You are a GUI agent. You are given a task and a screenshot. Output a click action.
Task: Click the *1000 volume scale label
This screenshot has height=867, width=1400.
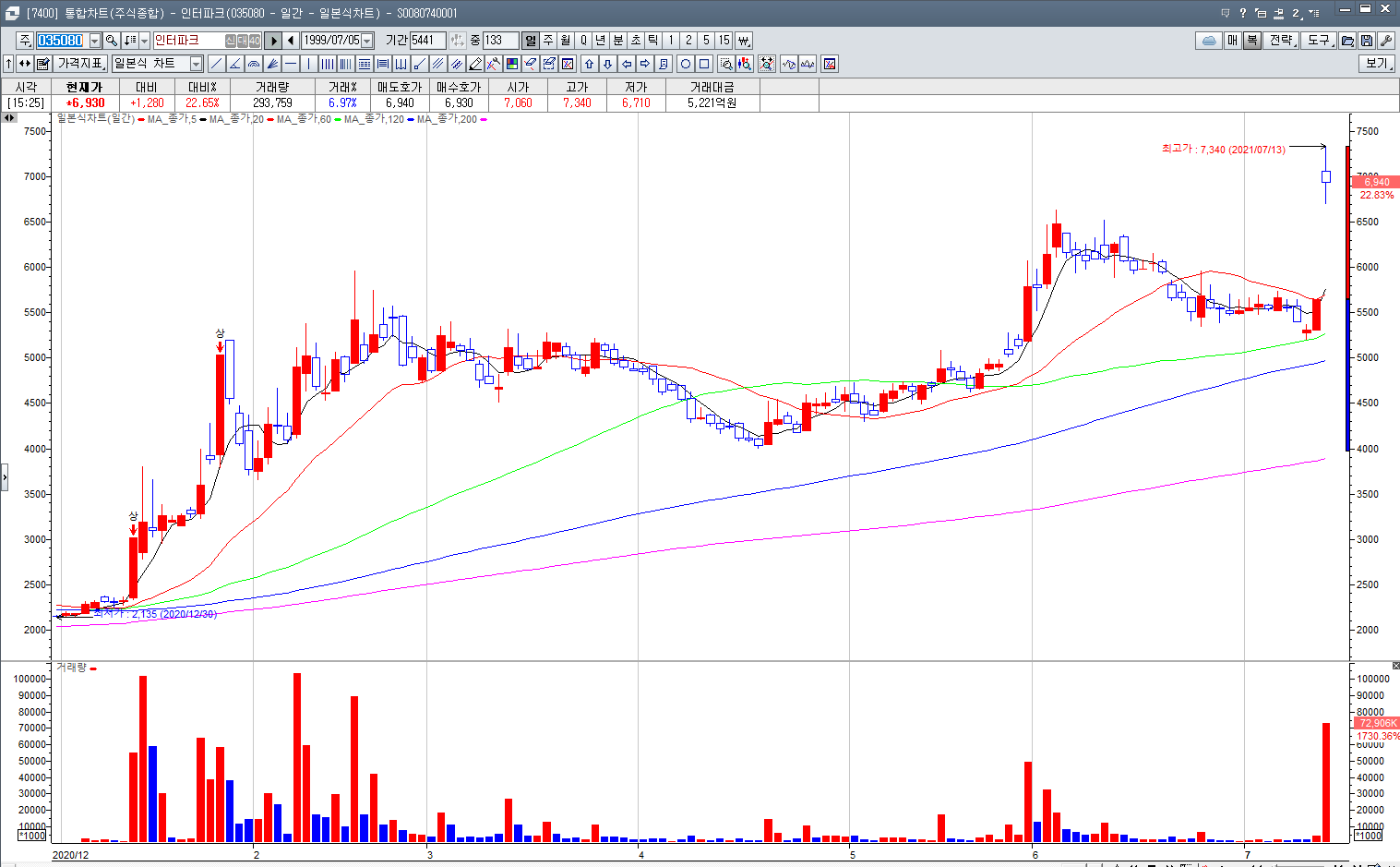[32, 836]
